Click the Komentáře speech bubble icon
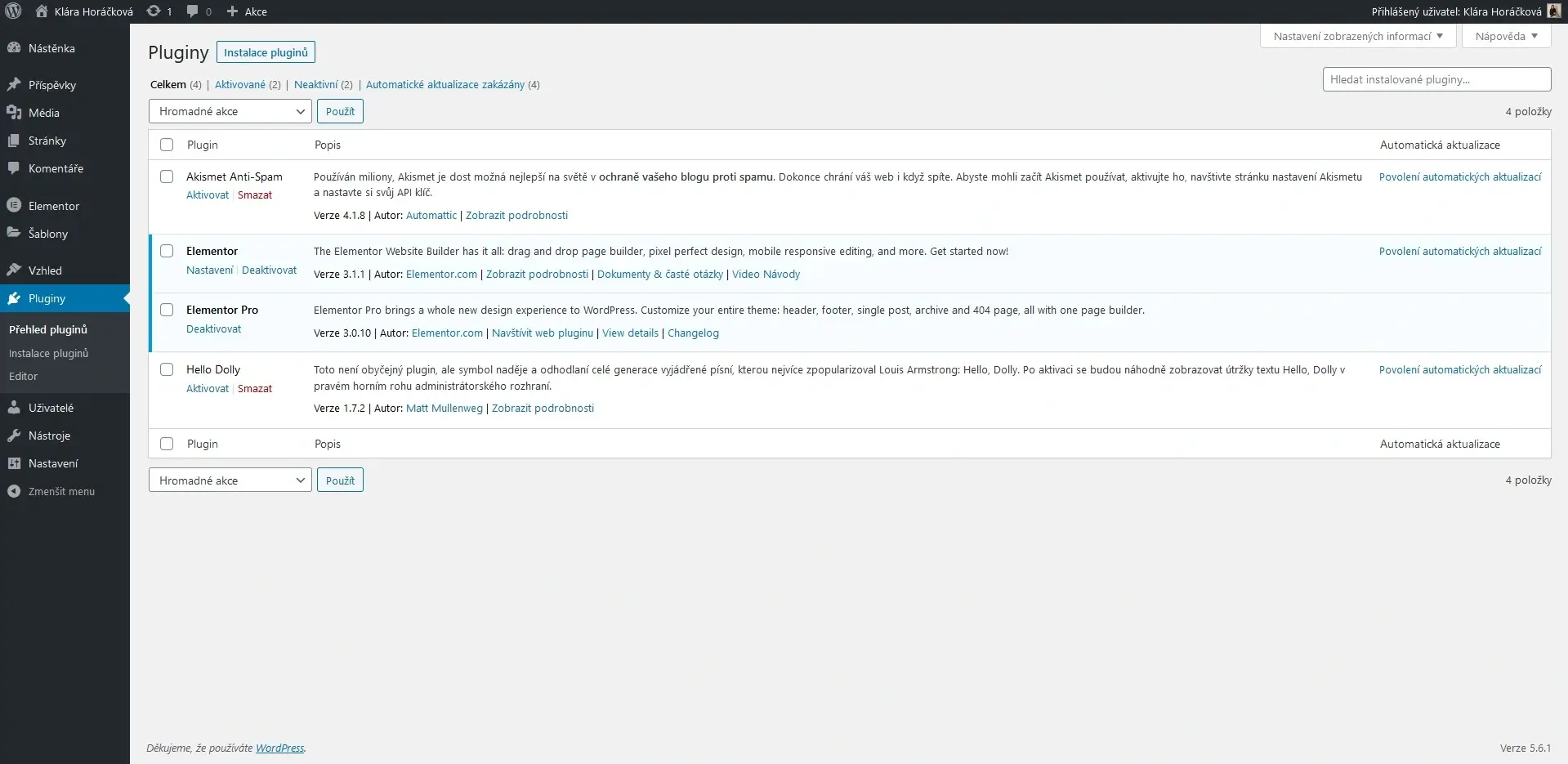The height and width of the screenshot is (764, 1568). tap(14, 168)
